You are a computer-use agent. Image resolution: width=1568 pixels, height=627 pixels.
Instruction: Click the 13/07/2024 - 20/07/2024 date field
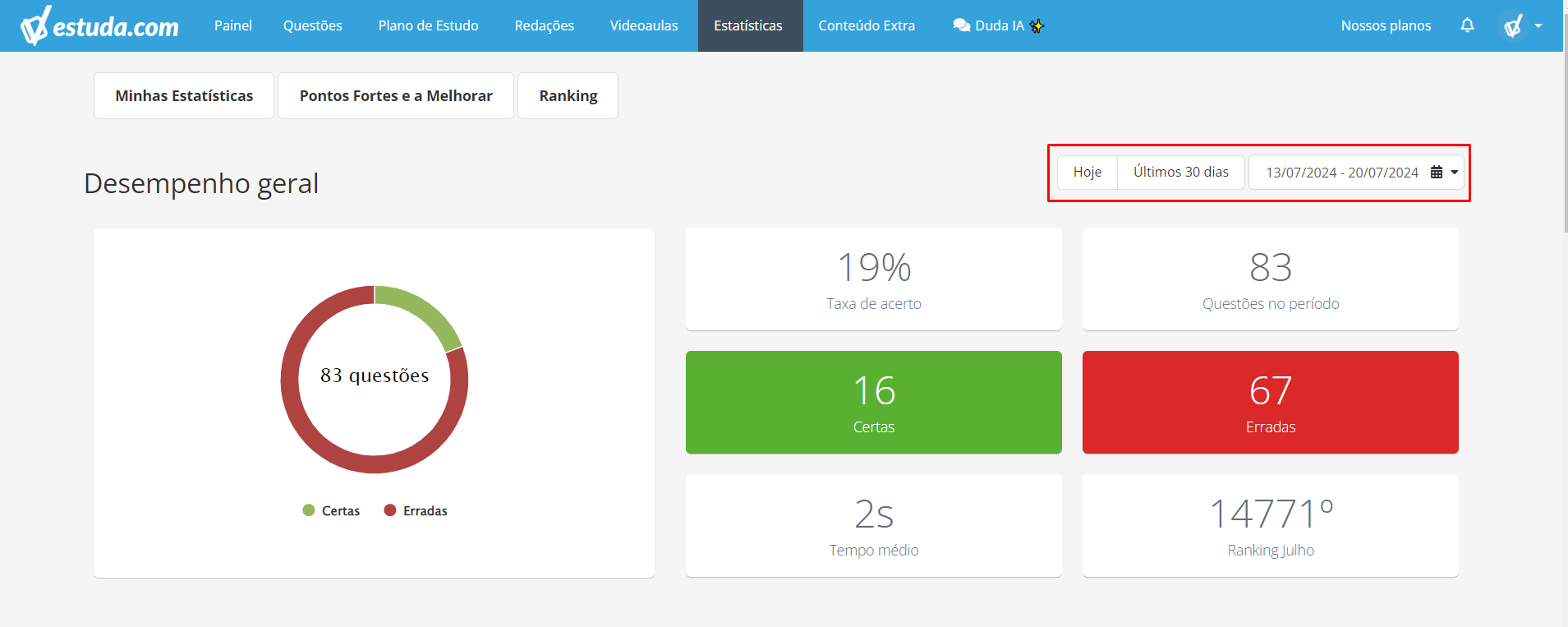(1356, 173)
